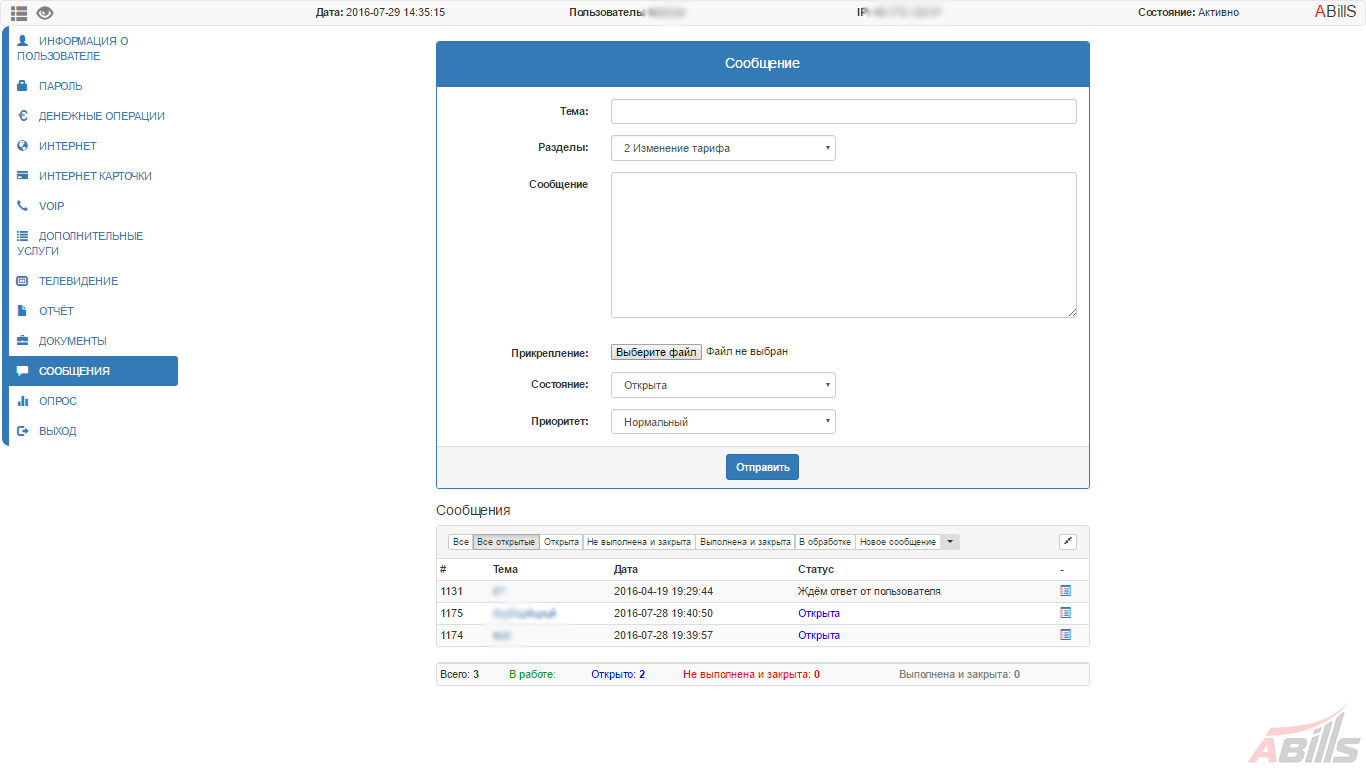Select the Все открытые filter tab
Image resolution: width=1366 pixels, height=768 pixels.
coord(506,542)
